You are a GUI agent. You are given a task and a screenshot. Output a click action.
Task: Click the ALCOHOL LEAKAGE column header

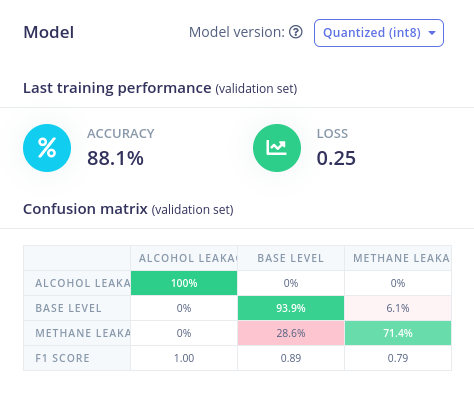pyautogui.click(x=184, y=258)
